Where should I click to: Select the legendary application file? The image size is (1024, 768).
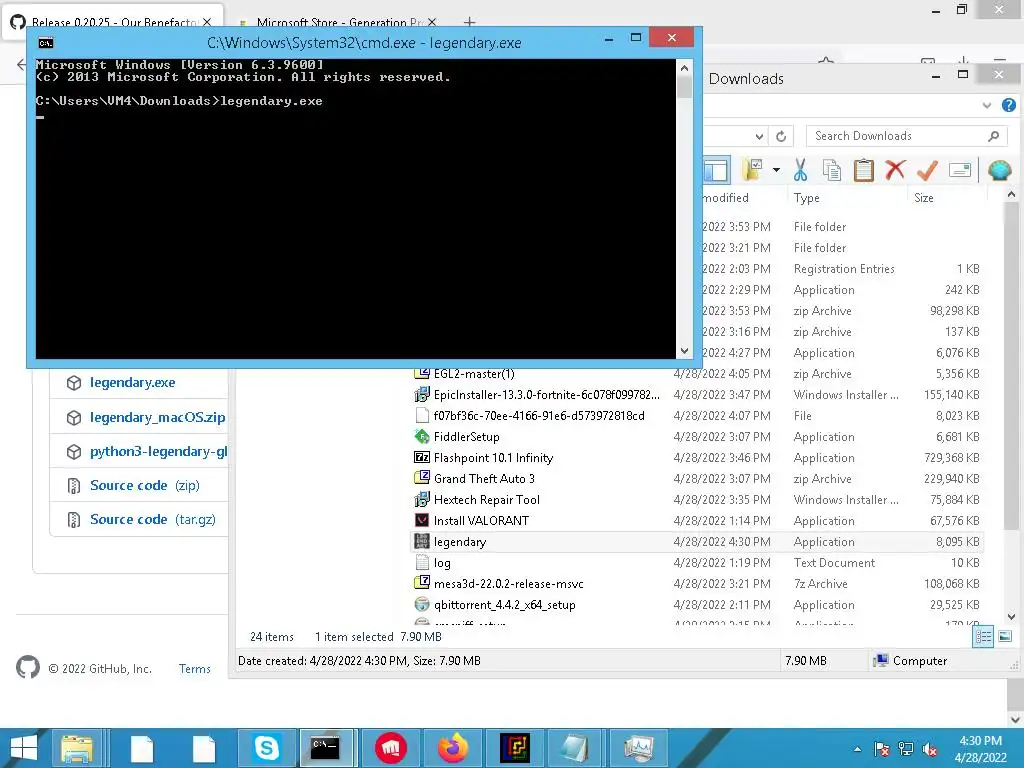[x=697, y=542]
